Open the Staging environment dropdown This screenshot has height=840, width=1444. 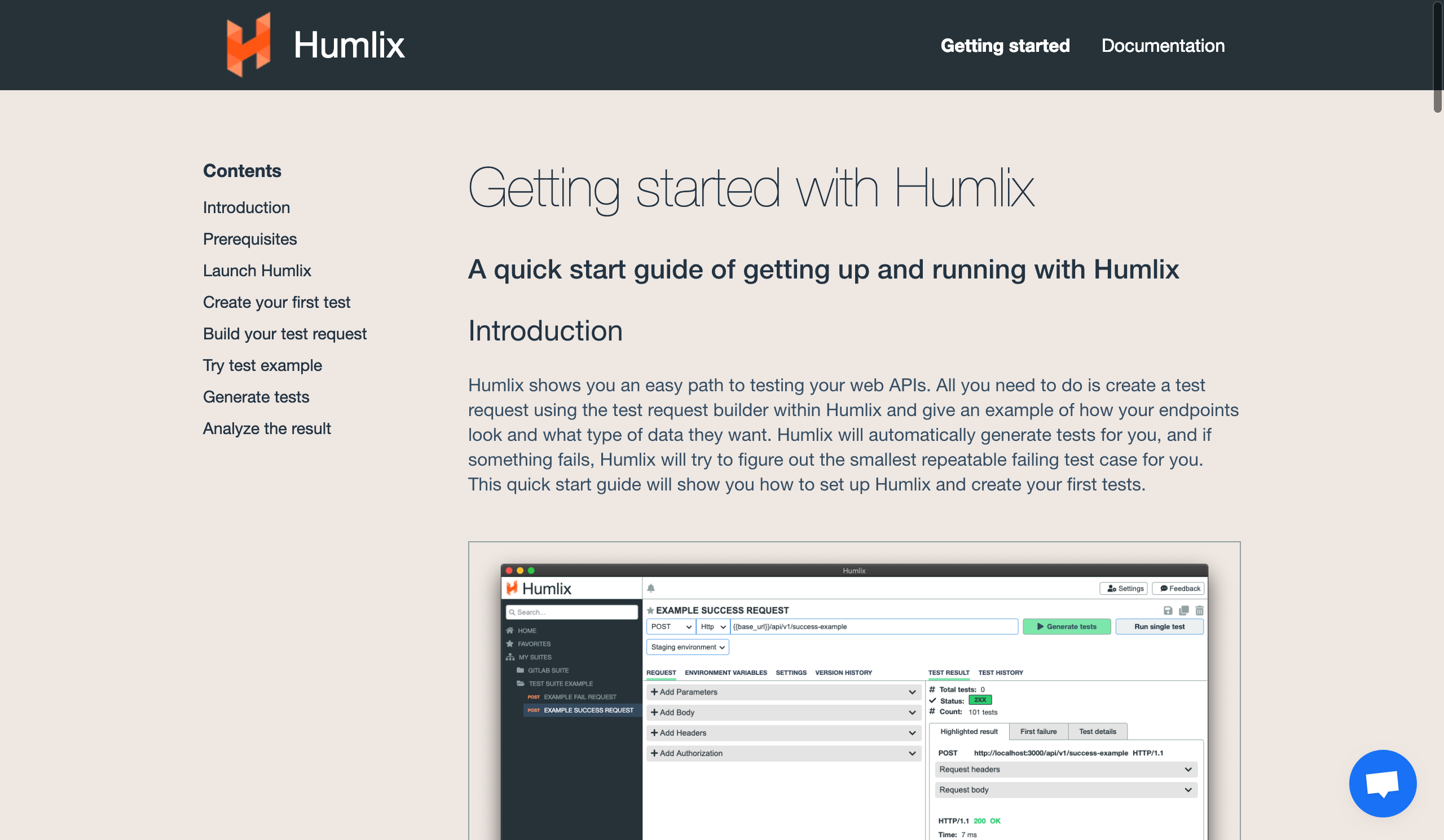pyautogui.click(x=687, y=647)
